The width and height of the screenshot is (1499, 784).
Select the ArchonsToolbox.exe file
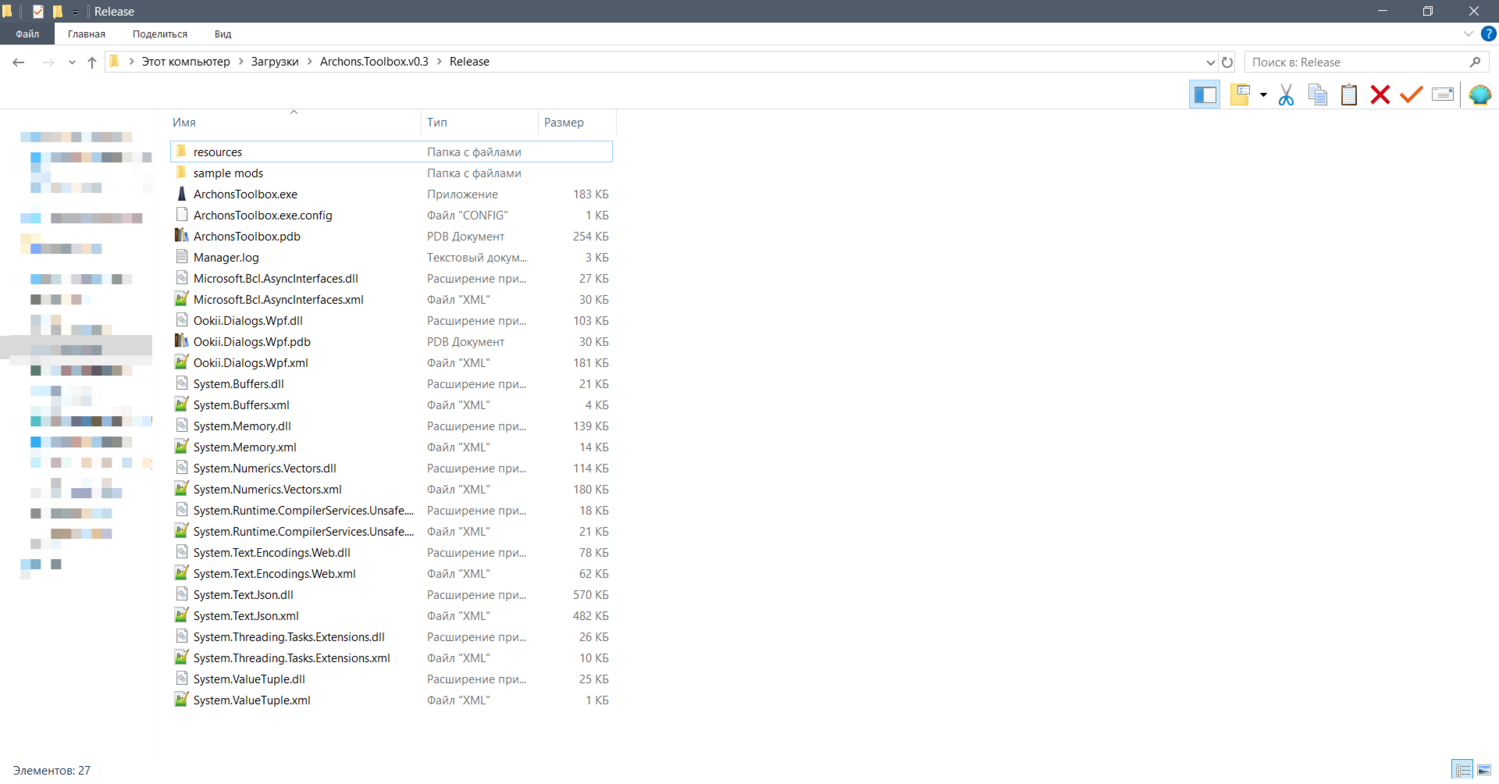[245, 194]
